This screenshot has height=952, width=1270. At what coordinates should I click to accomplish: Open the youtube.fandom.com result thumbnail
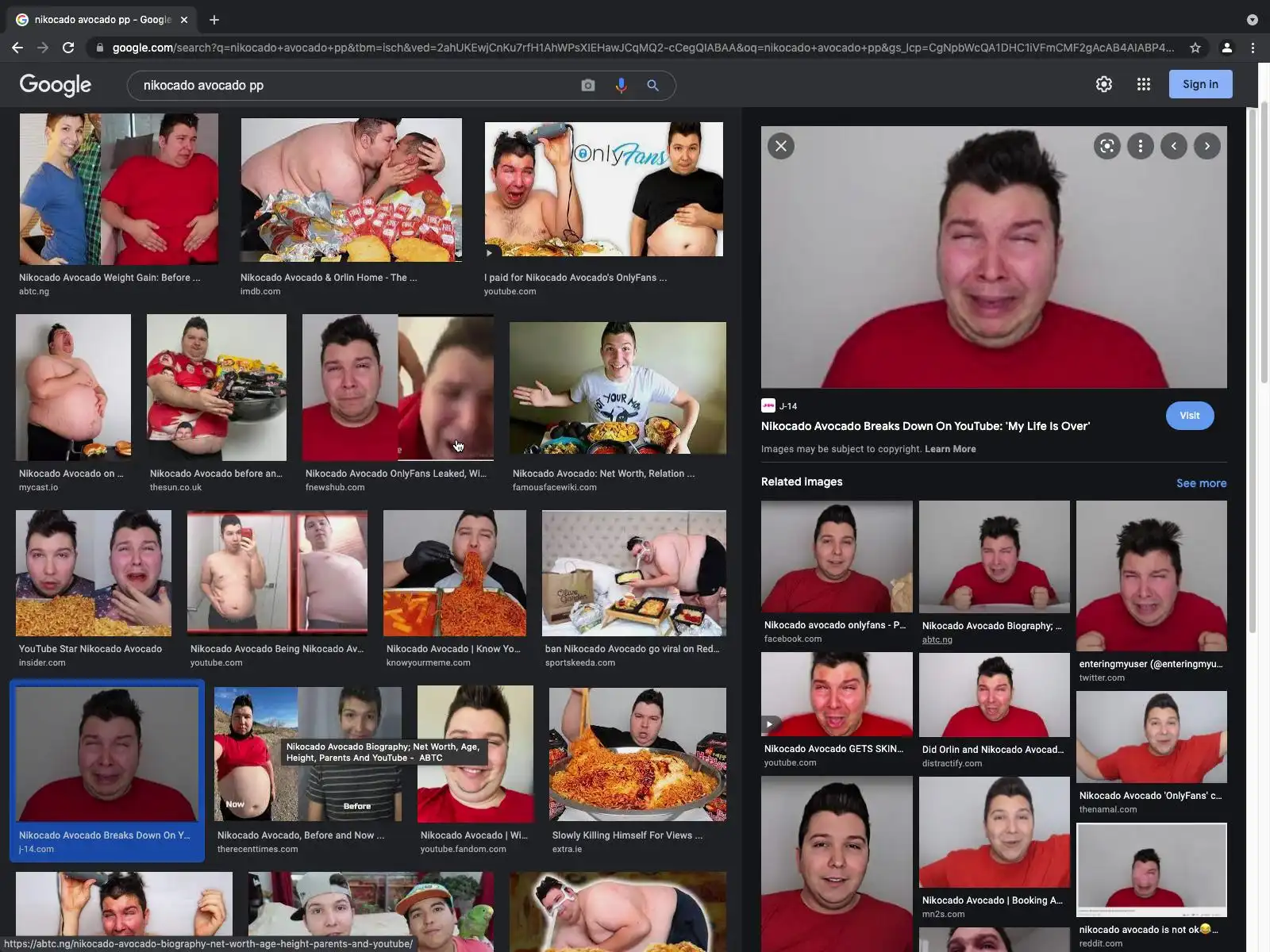475,754
